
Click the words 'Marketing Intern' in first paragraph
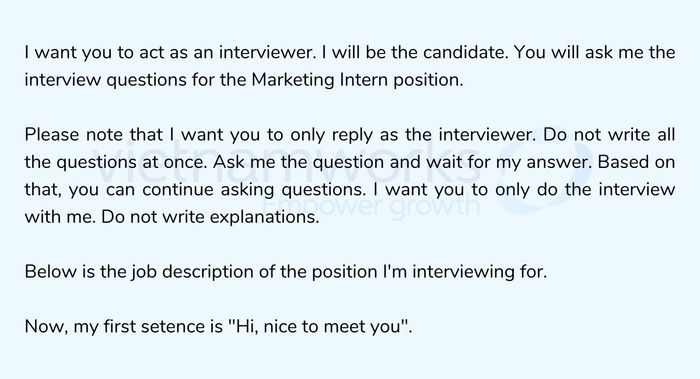point(320,80)
